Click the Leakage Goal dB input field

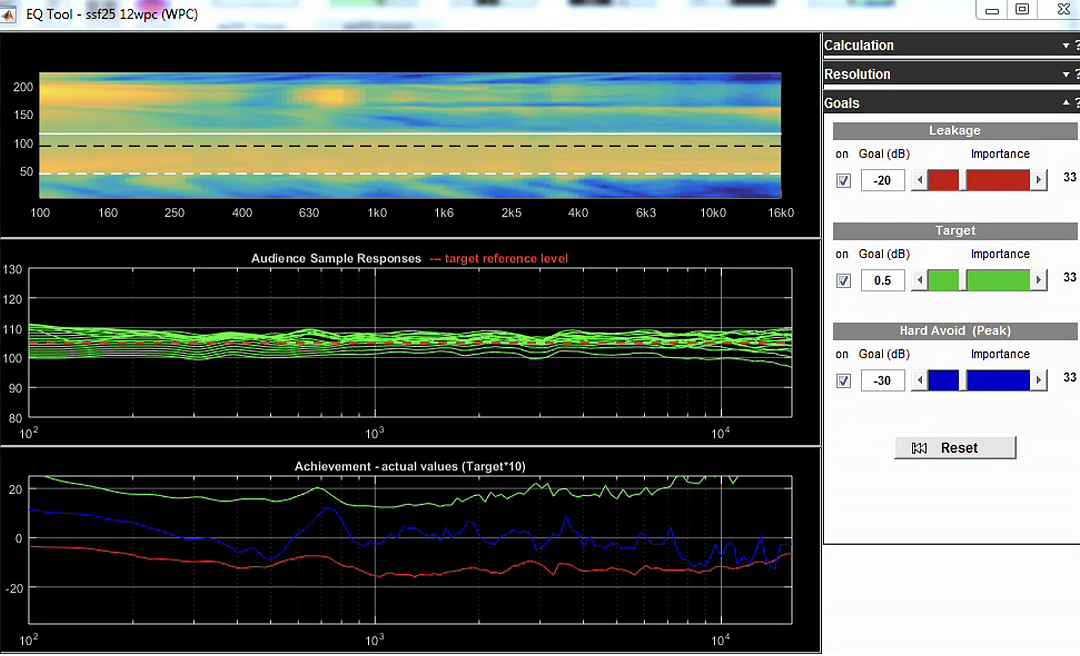coord(882,180)
